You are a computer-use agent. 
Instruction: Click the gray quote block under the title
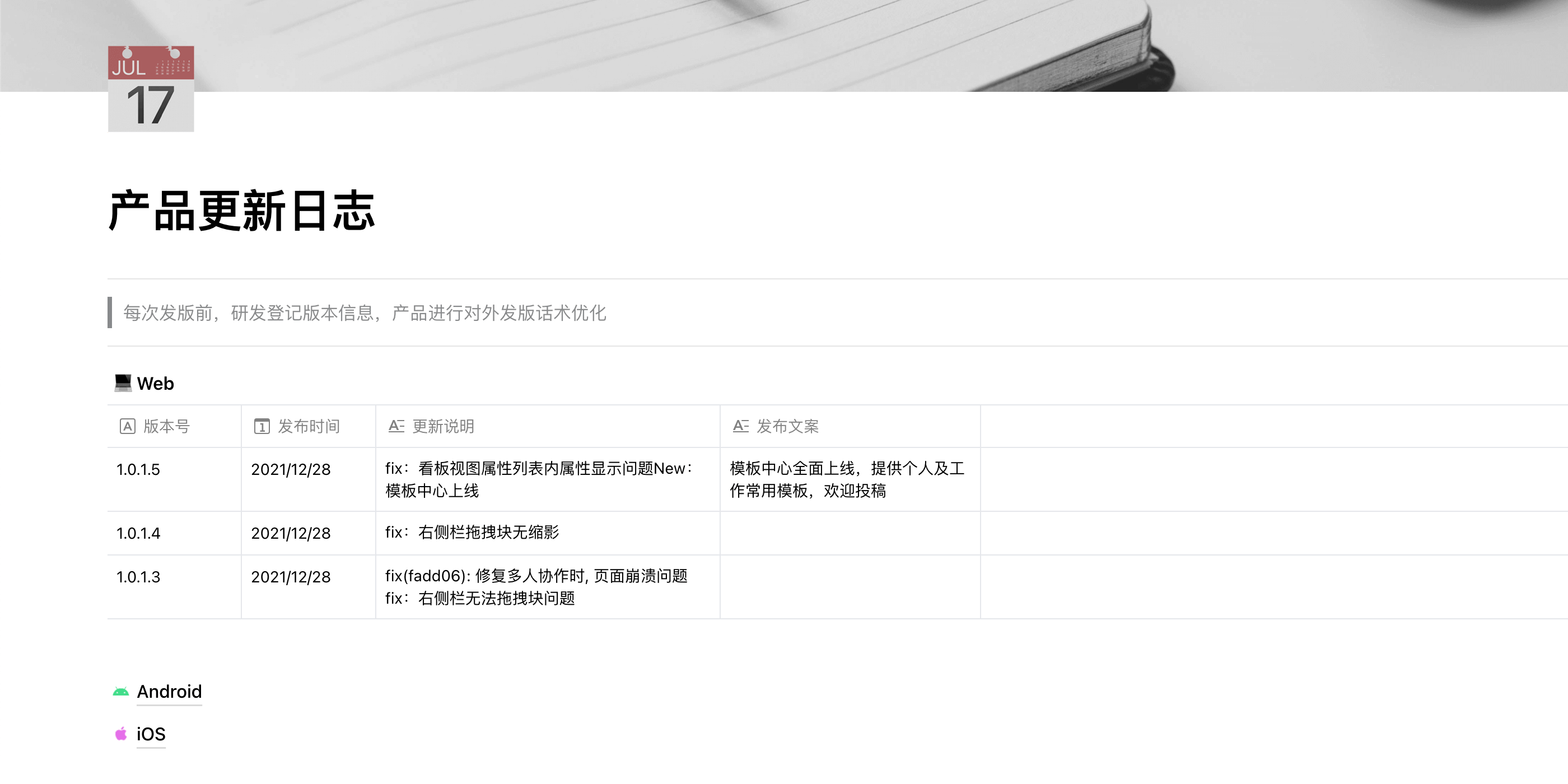pos(365,314)
